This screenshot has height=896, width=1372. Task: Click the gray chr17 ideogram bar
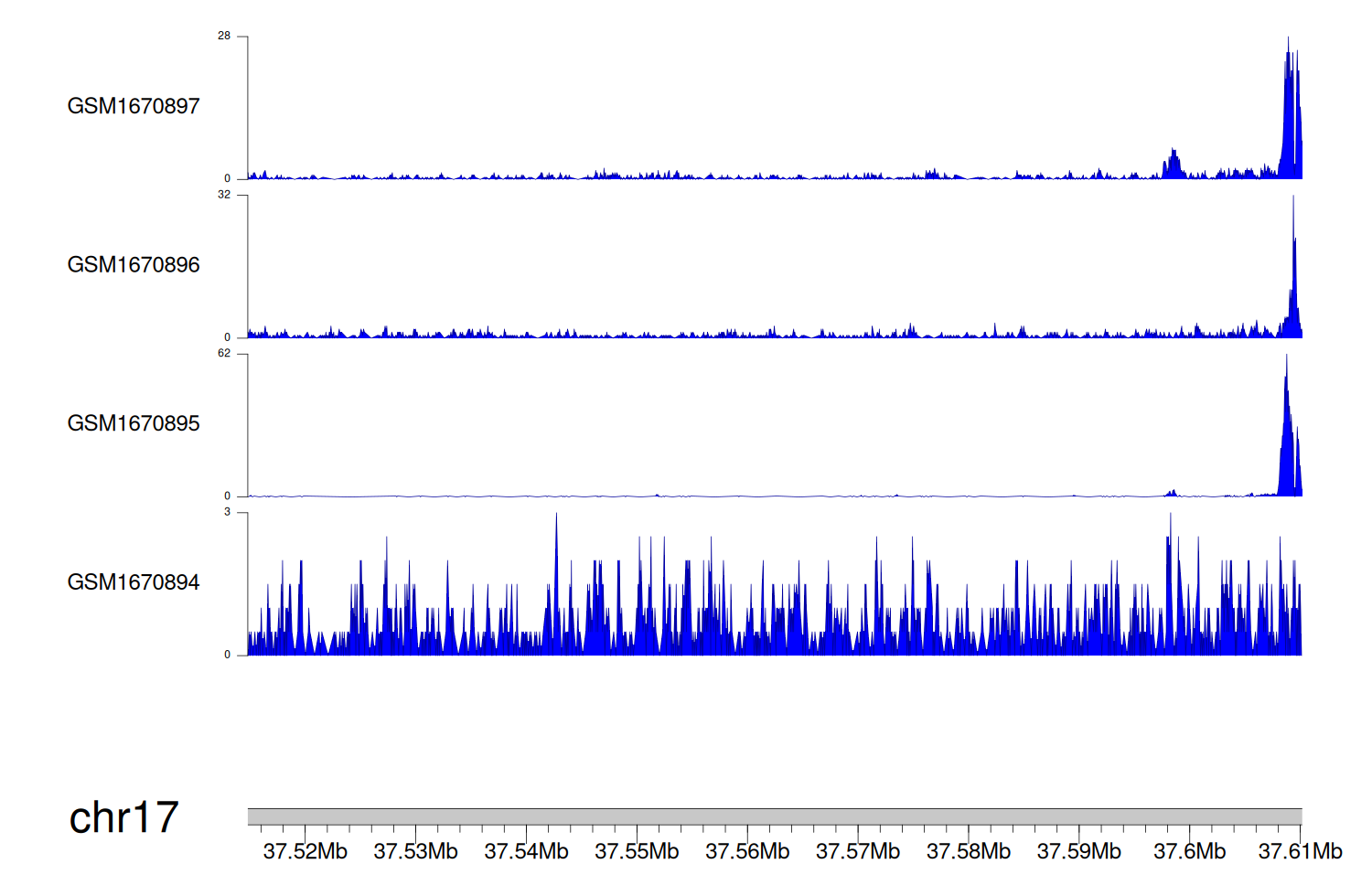coord(774,816)
